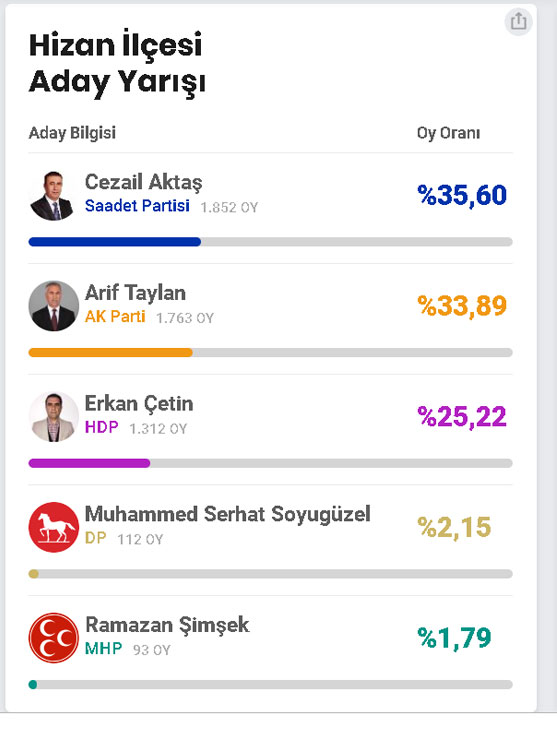Click the MHP party label text

pos(103,649)
